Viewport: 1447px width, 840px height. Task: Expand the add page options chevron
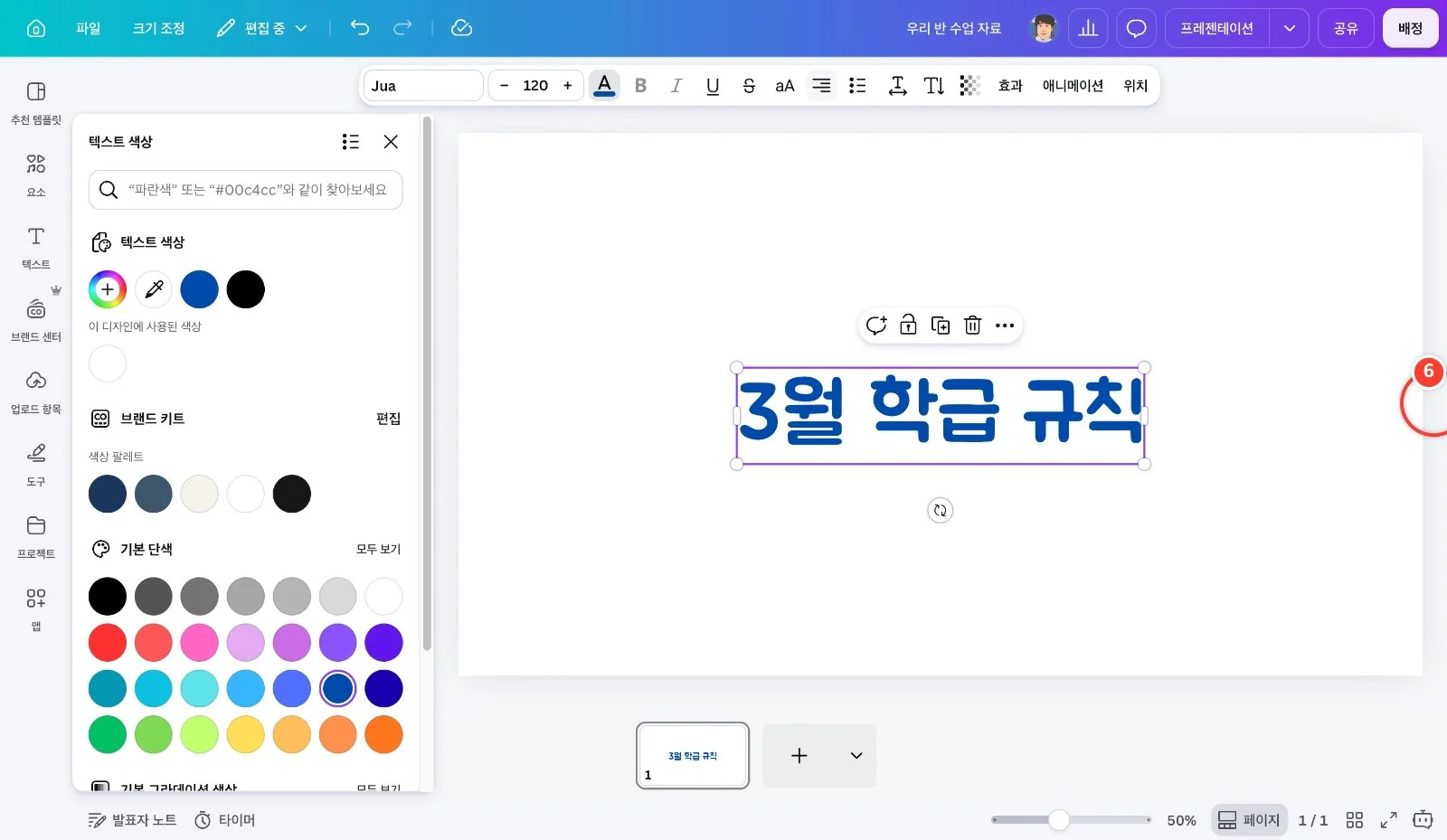[x=856, y=755]
